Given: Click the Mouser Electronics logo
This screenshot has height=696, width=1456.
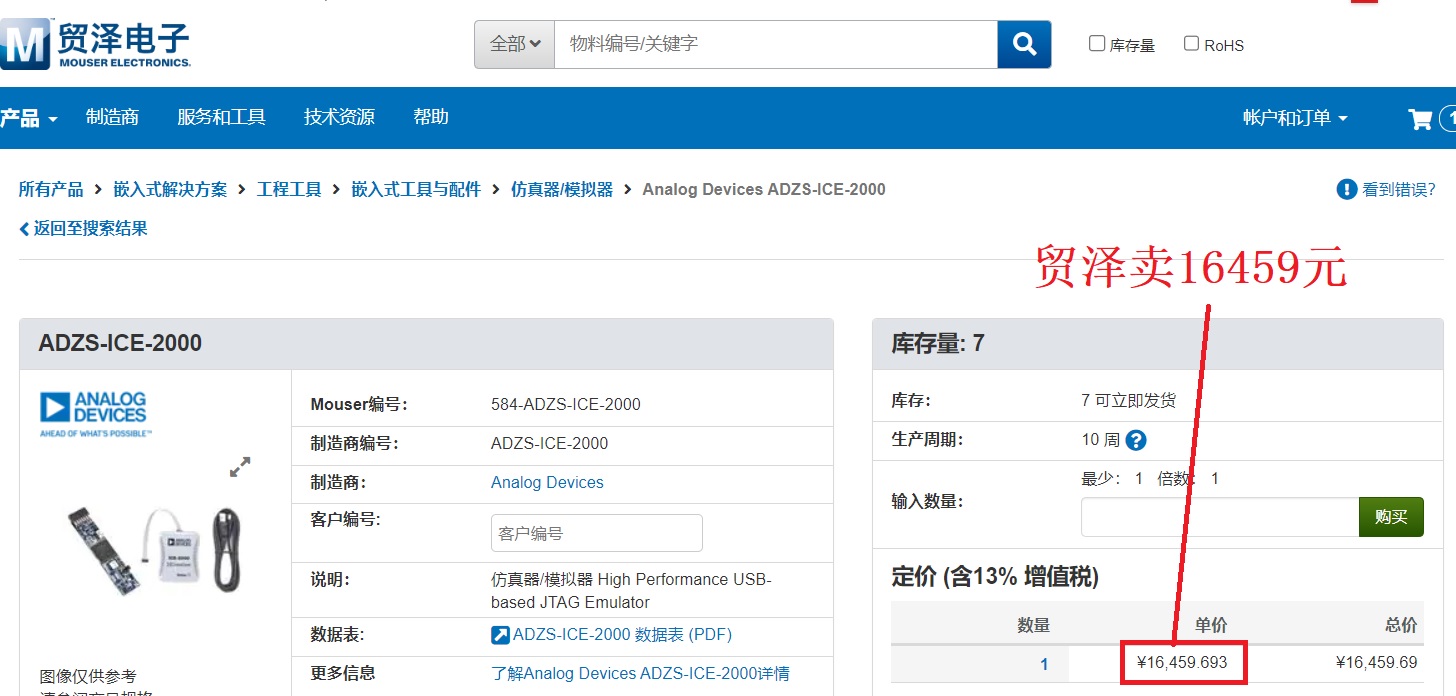Looking at the screenshot, I should coord(95,46).
